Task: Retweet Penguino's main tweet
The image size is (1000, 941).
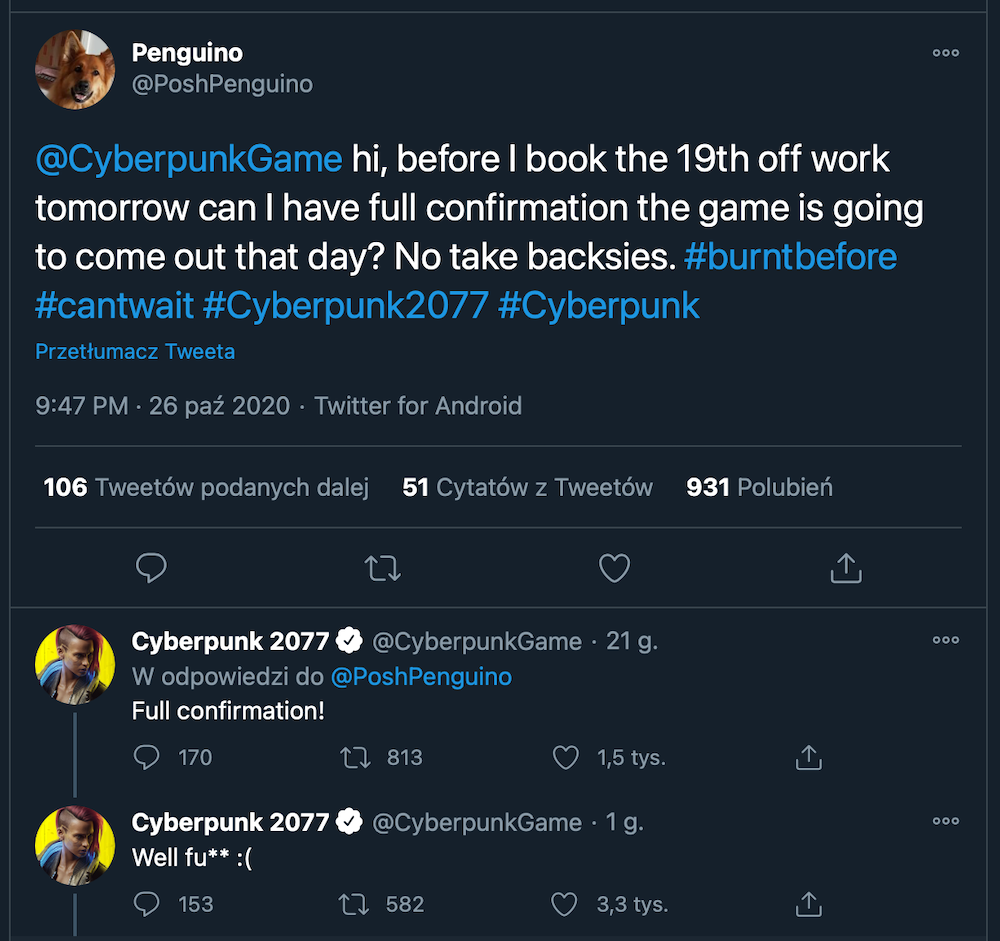Action: tap(383, 568)
